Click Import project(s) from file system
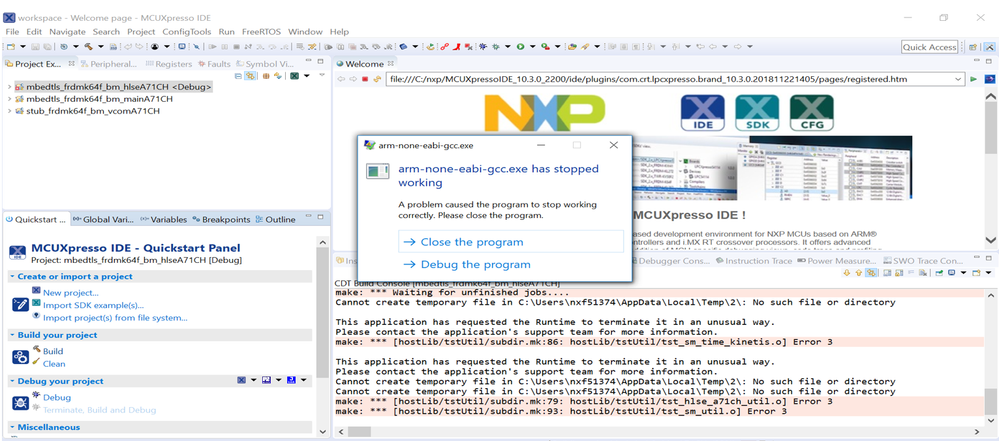This screenshot has width=999, height=441. click(115, 317)
